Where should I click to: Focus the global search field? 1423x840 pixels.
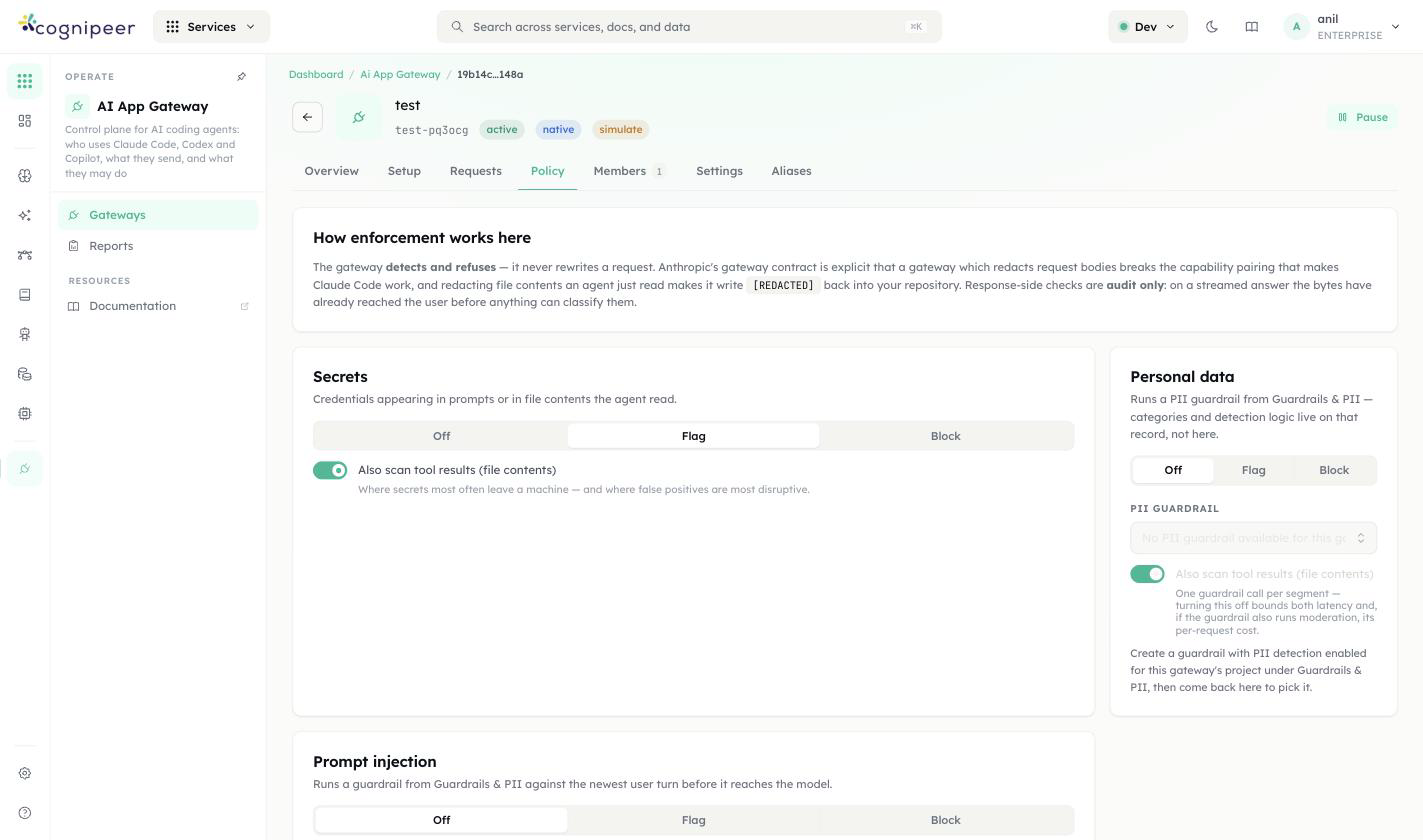[689, 27]
